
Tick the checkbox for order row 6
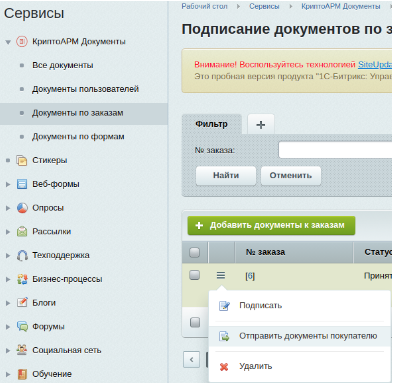click(194, 275)
